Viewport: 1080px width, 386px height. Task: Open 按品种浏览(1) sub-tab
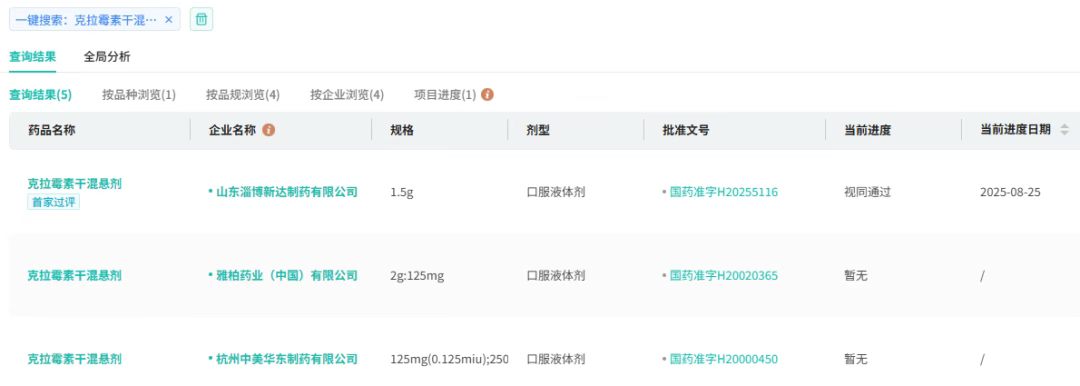click(138, 95)
